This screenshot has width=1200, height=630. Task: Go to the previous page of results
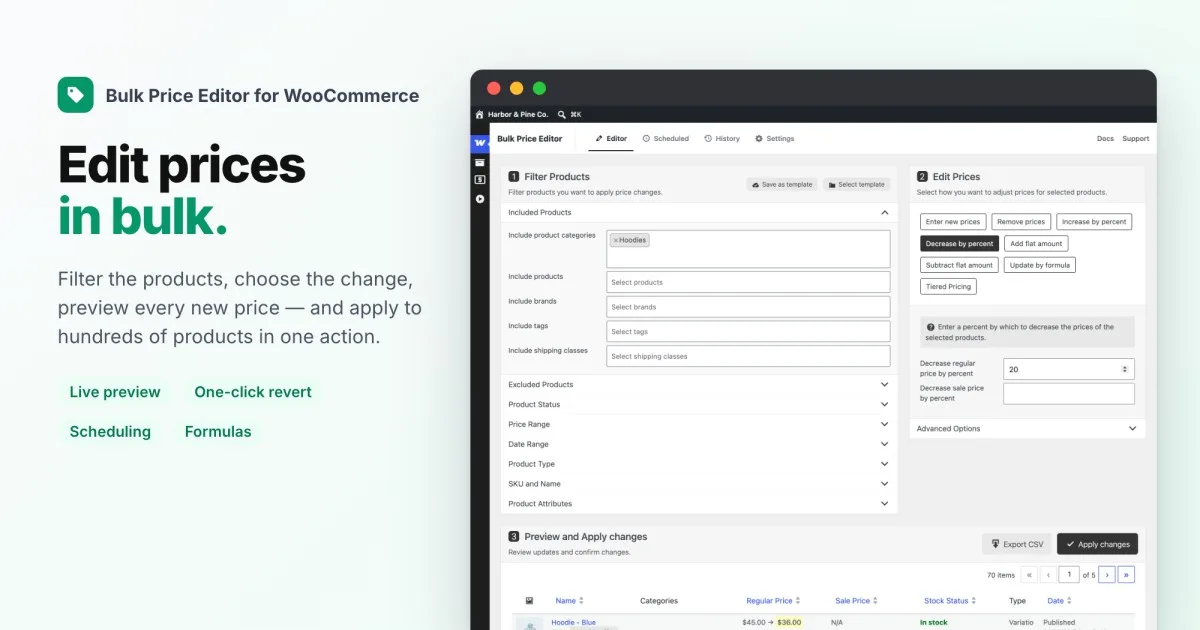[x=1047, y=575]
